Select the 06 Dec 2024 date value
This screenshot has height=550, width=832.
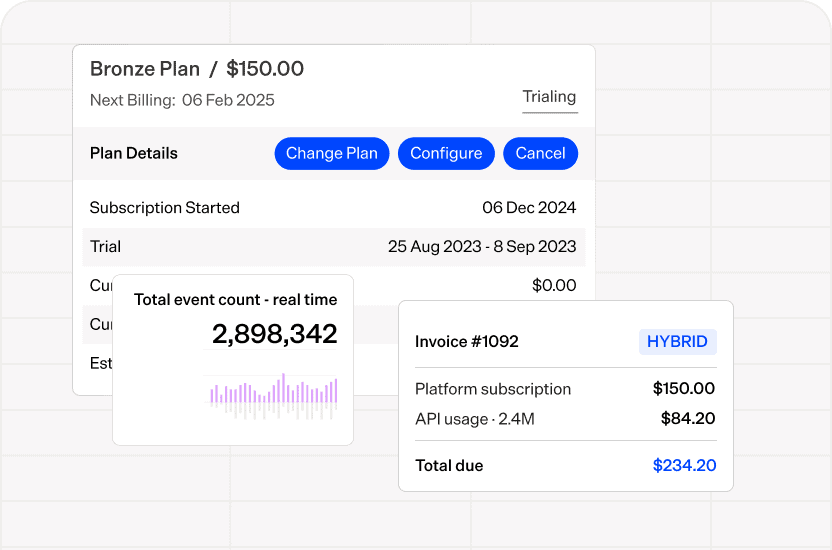point(529,207)
